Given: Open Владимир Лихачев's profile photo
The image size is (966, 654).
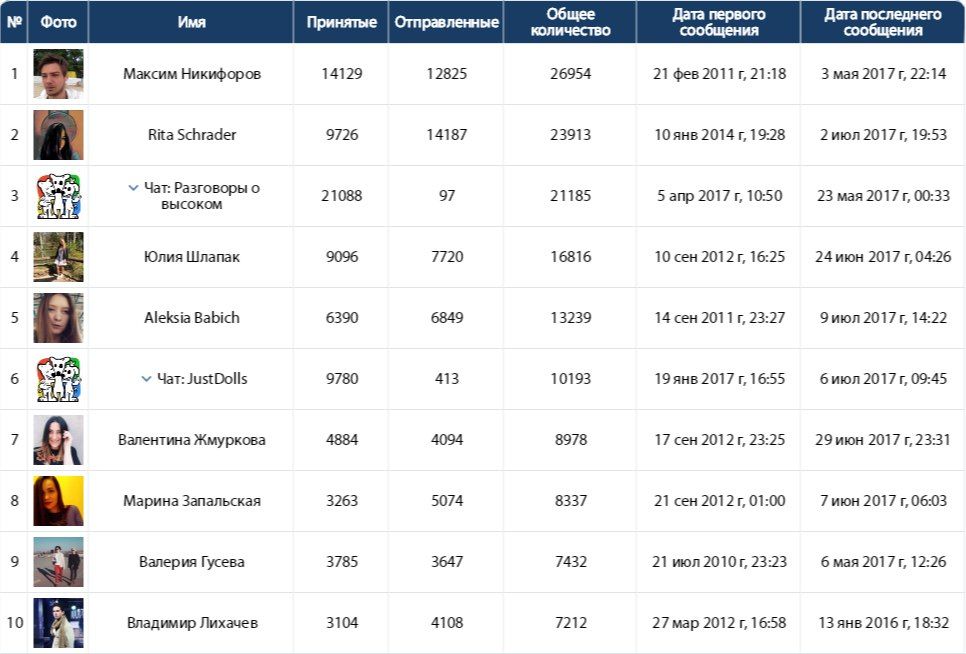Looking at the screenshot, I should click(x=58, y=623).
